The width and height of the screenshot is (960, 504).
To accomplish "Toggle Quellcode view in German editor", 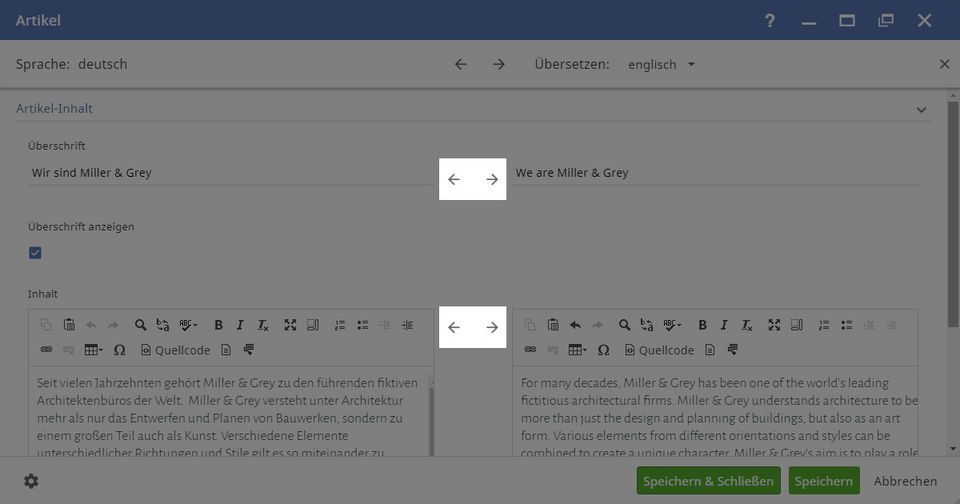I will point(176,350).
